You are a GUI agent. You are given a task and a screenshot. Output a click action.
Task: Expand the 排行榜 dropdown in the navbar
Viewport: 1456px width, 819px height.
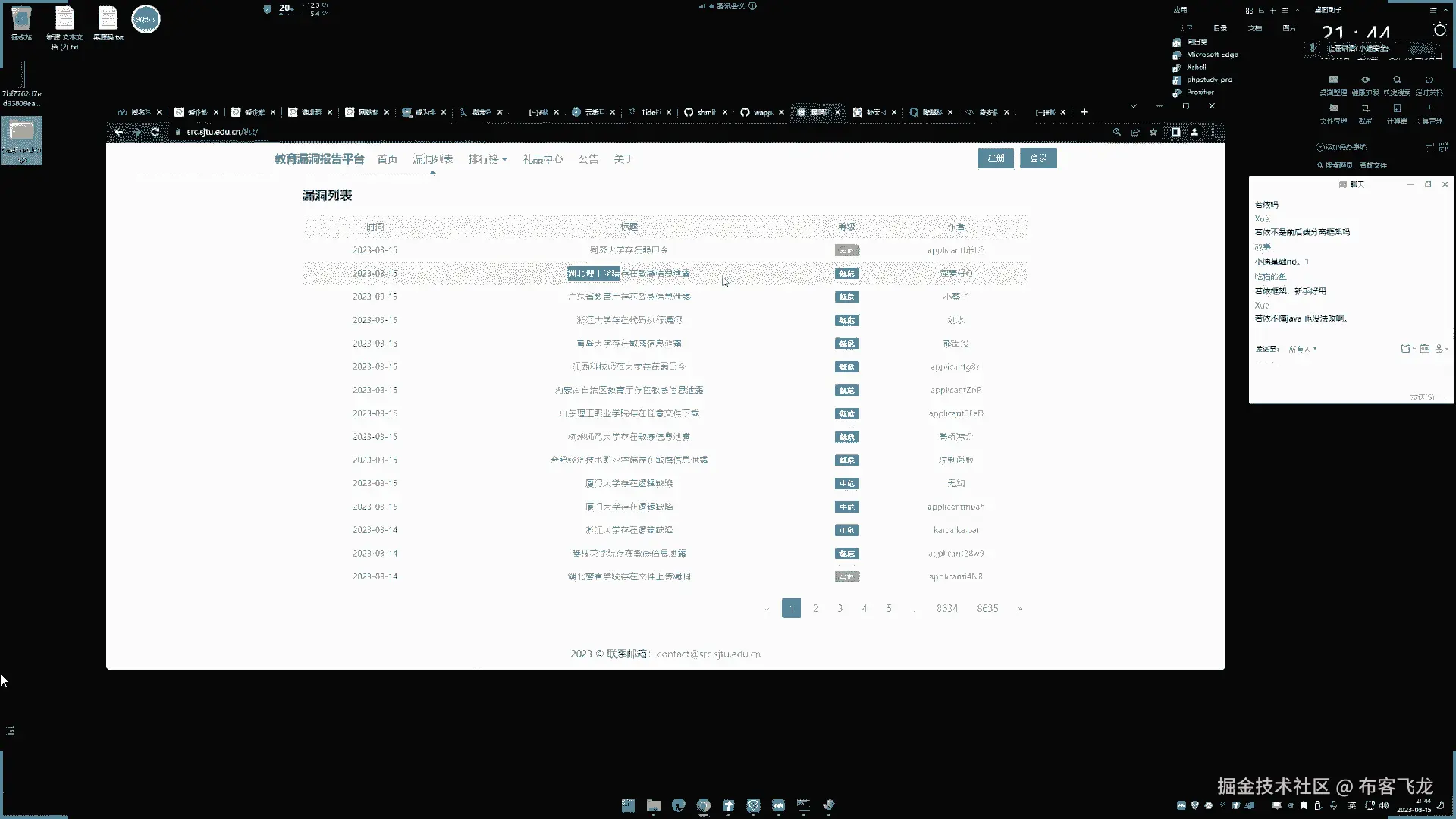[488, 159]
